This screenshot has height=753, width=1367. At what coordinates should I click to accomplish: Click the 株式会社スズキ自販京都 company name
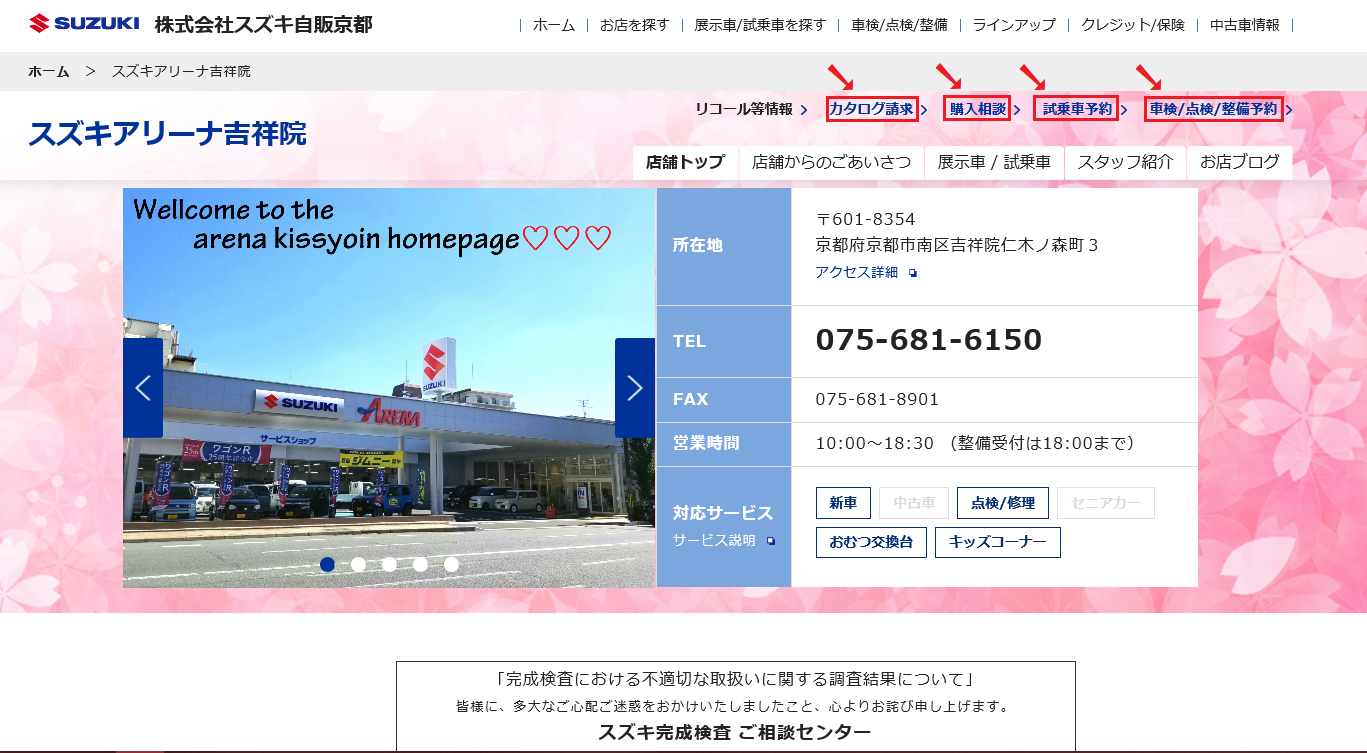[263, 24]
